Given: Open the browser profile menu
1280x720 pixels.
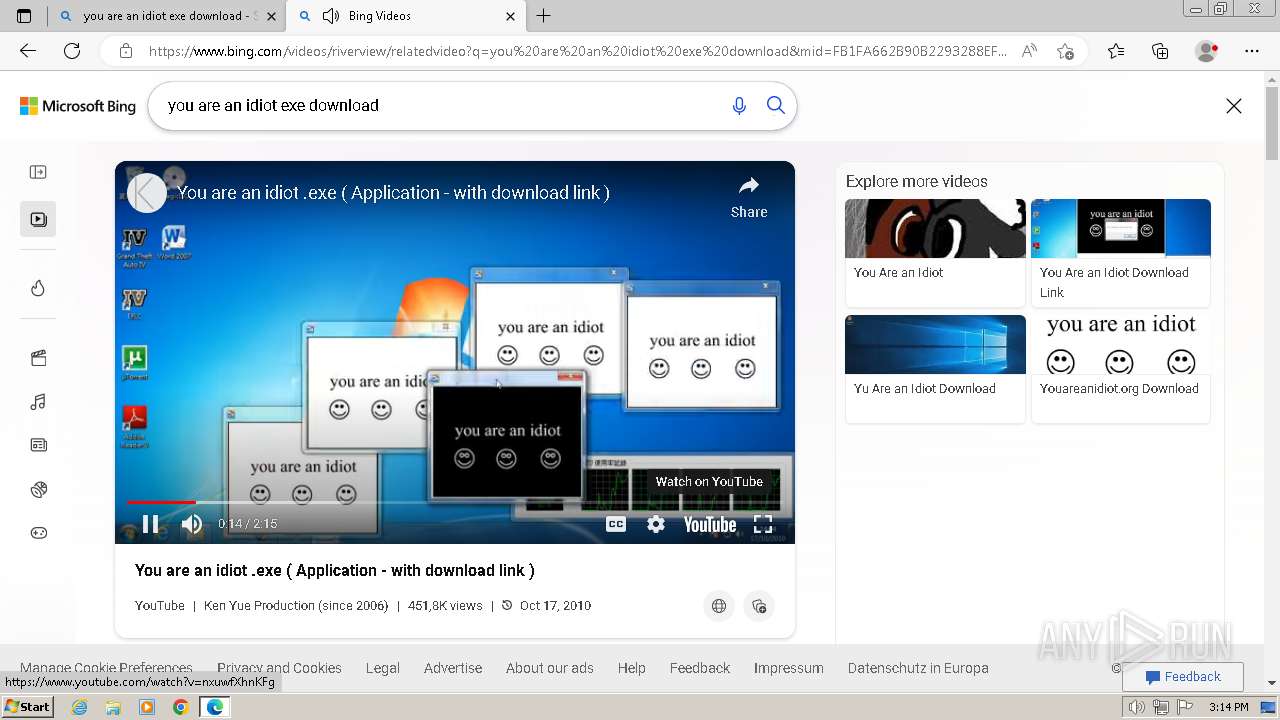Looking at the screenshot, I should [1207, 51].
